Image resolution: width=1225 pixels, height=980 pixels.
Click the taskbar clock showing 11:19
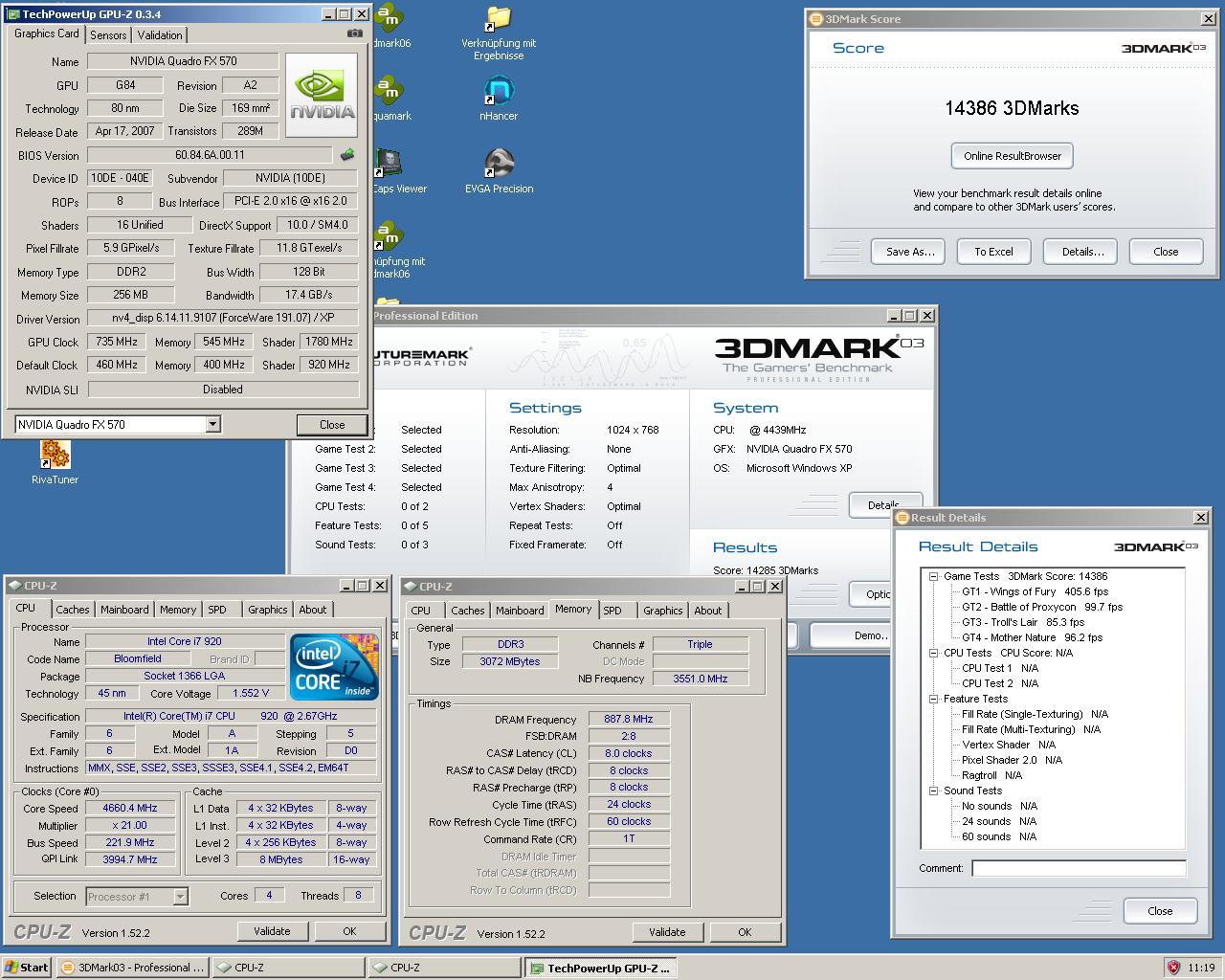point(1201,968)
